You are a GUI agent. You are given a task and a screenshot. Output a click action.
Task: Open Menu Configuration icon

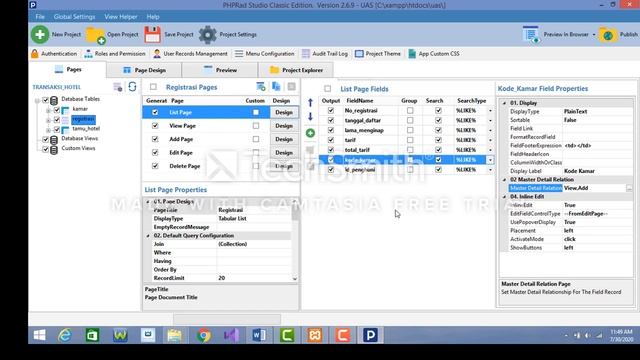(239, 53)
